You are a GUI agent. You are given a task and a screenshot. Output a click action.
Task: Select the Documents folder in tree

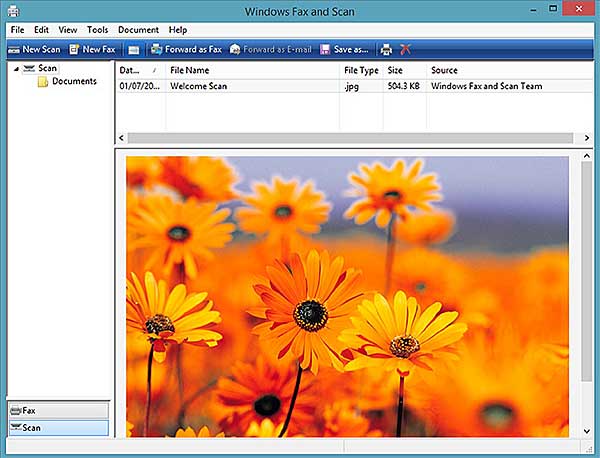pyautogui.click(x=73, y=82)
